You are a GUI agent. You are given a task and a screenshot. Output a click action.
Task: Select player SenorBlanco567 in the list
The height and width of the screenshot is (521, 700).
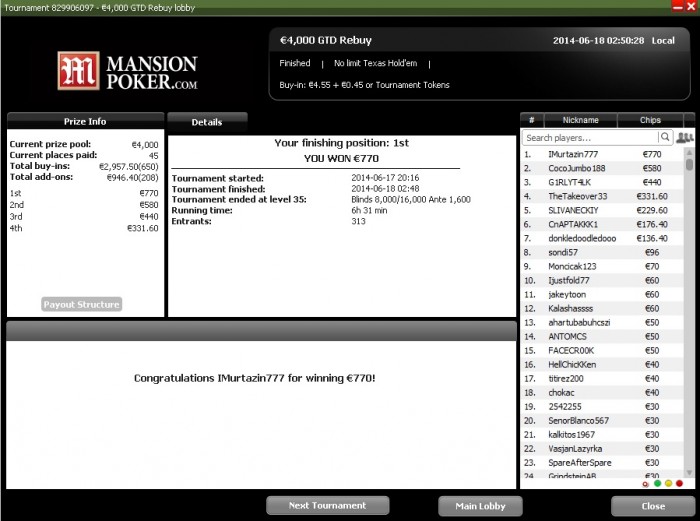[603, 421]
